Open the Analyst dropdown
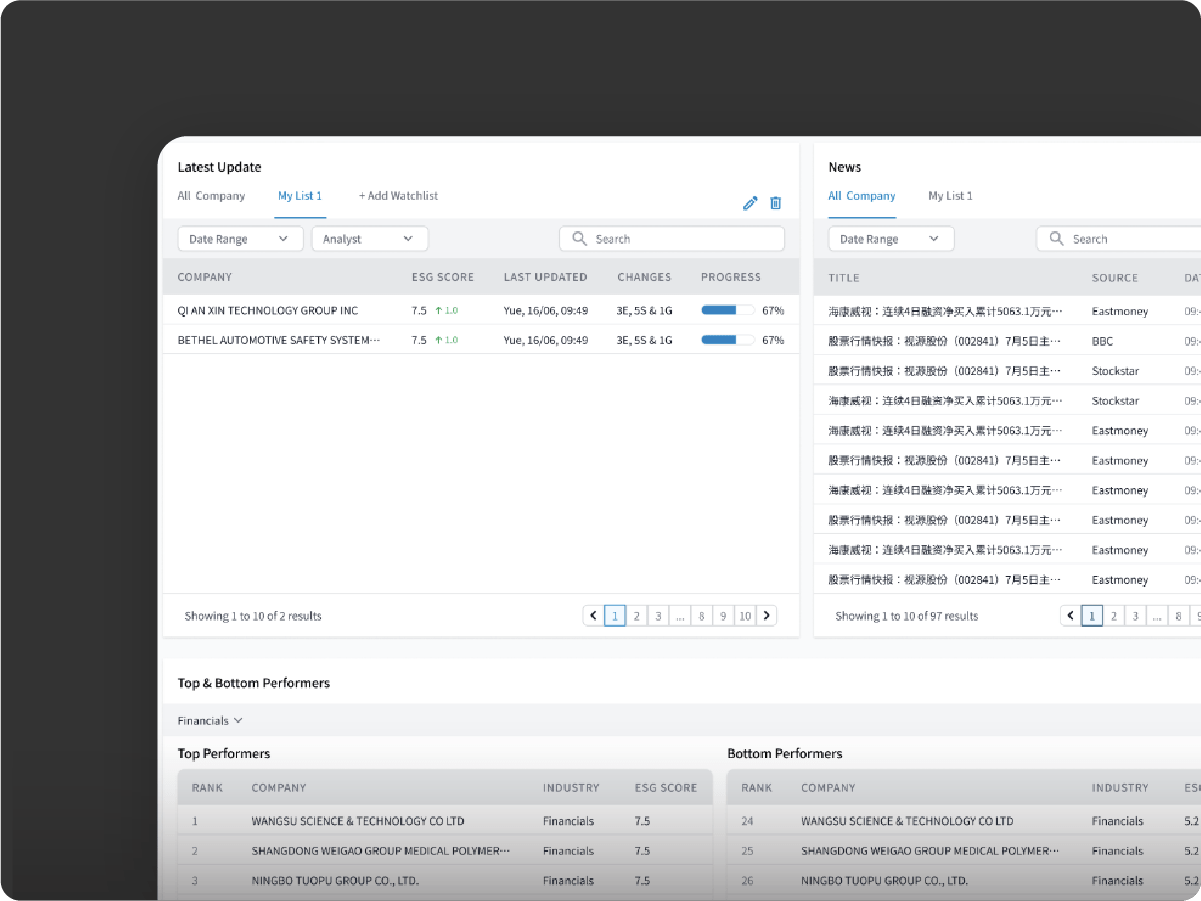The image size is (1201, 901). click(369, 238)
